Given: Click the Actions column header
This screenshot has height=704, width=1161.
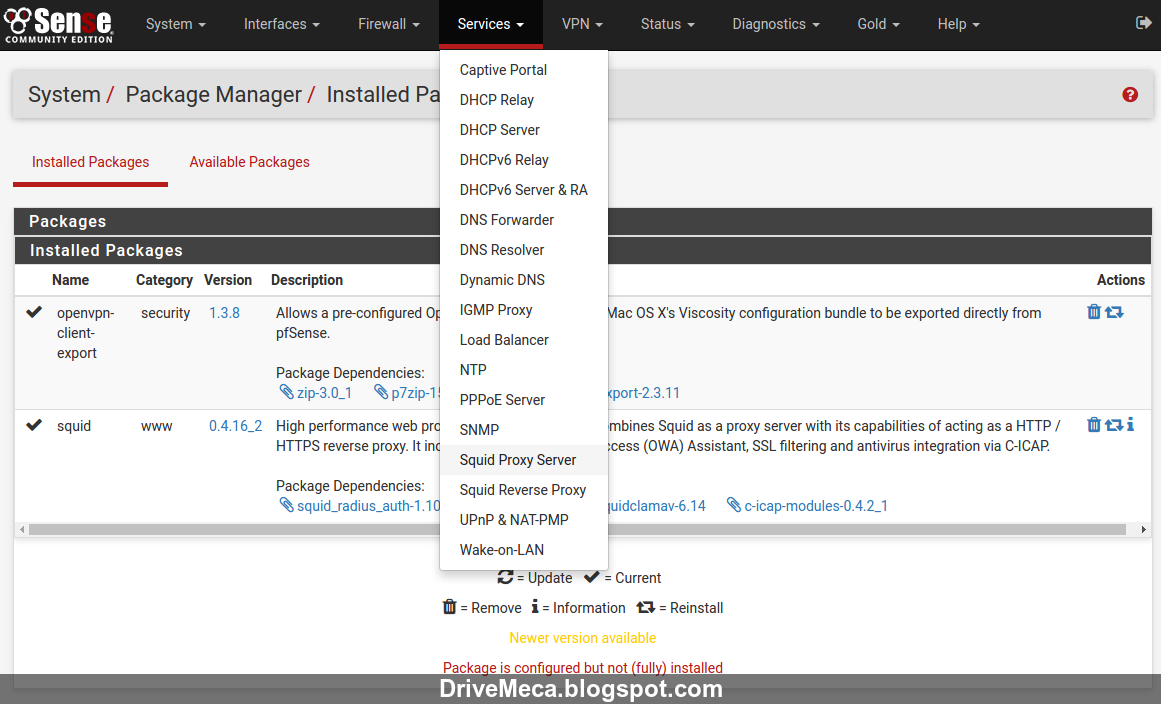Looking at the screenshot, I should (x=1120, y=280).
